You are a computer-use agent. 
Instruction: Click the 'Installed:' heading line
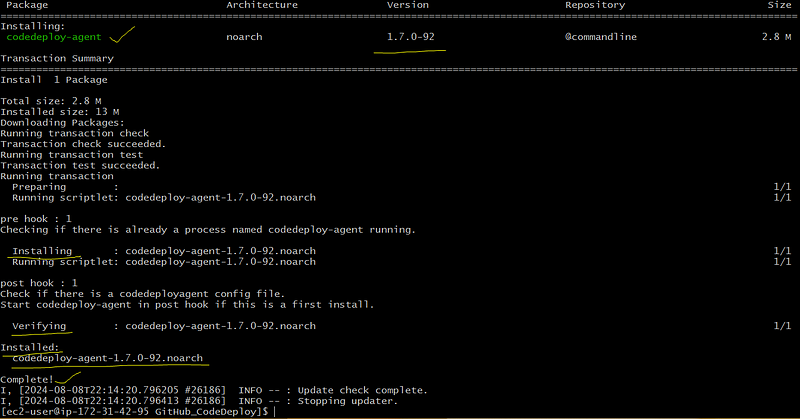tap(30, 348)
